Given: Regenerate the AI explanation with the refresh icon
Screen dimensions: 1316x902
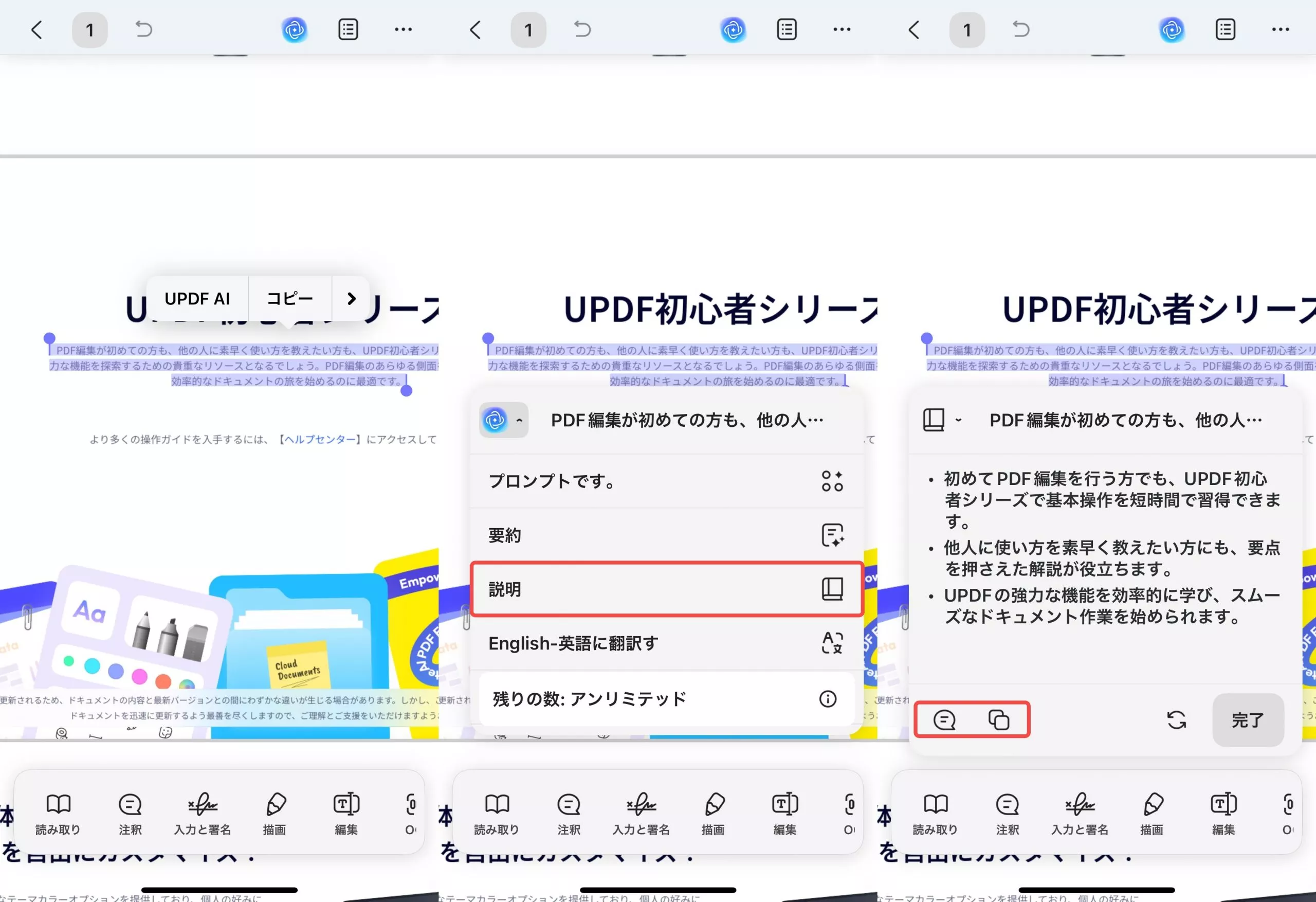Looking at the screenshot, I should point(1177,720).
